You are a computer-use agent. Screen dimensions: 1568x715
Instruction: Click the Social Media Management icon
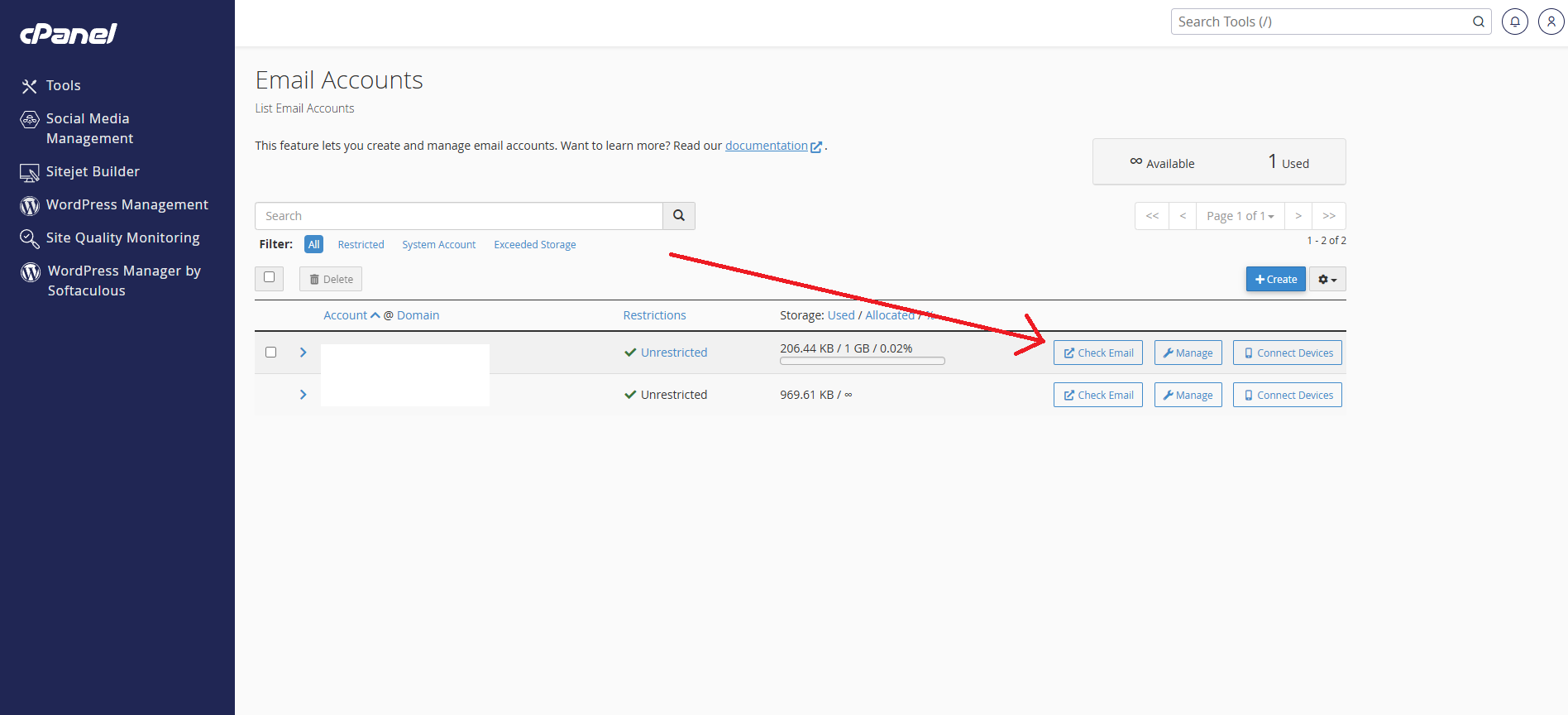pyautogui.click(x=29, y=119)
